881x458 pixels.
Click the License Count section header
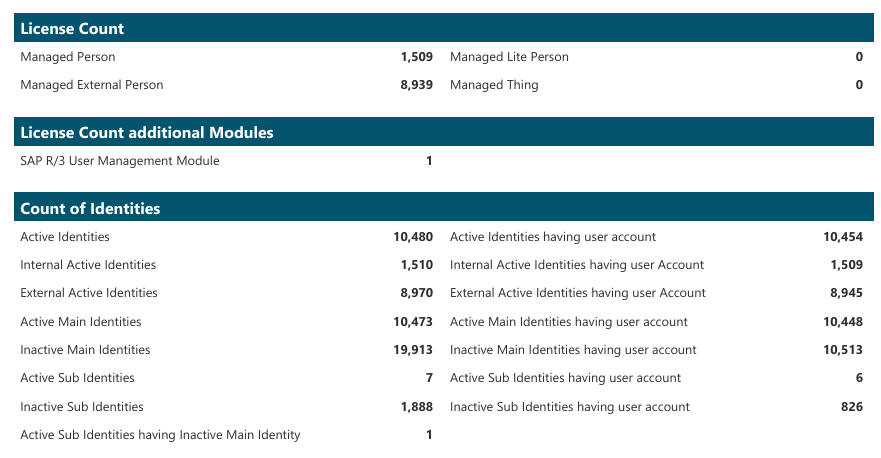tap(444, 28)
